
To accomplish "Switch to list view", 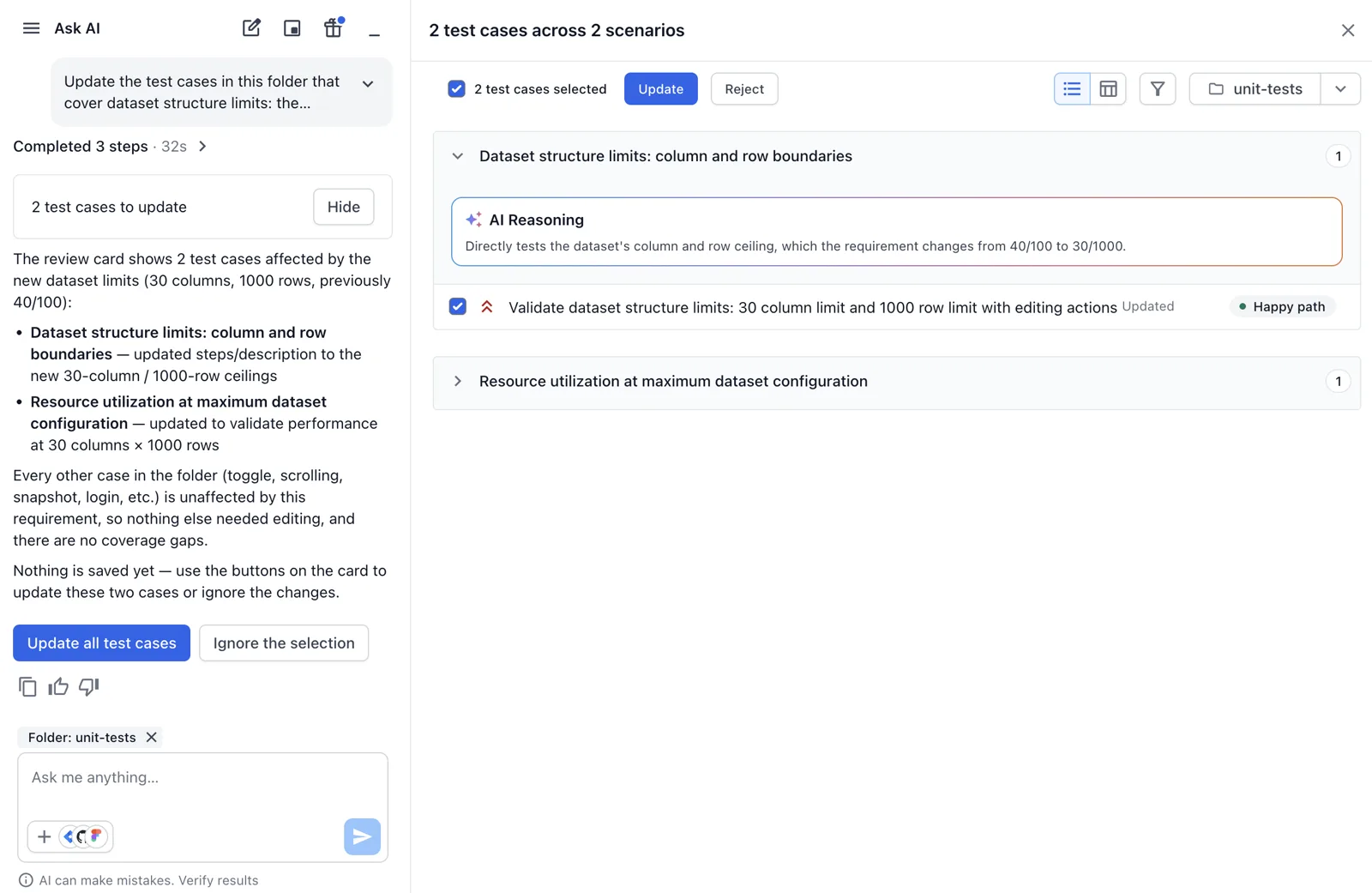I will point(1072,89).
